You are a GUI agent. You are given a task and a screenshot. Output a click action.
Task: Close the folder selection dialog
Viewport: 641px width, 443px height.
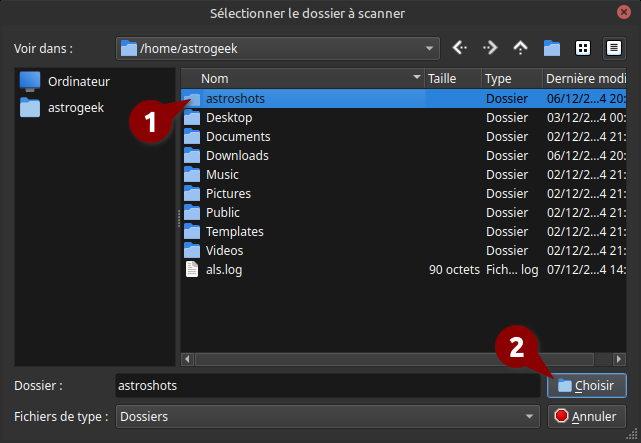[624, 12]
